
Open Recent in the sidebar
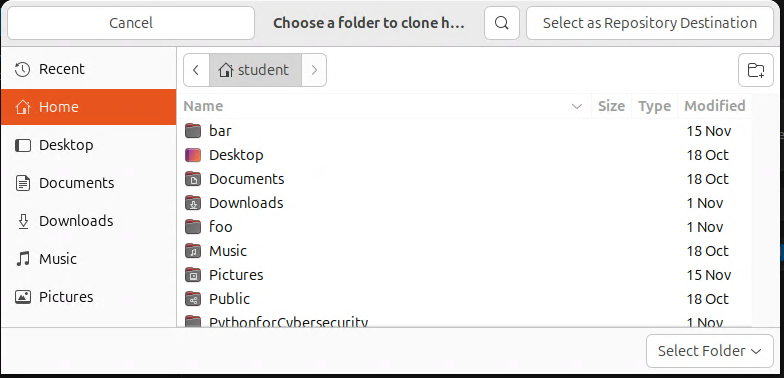[x=62, y=70]
